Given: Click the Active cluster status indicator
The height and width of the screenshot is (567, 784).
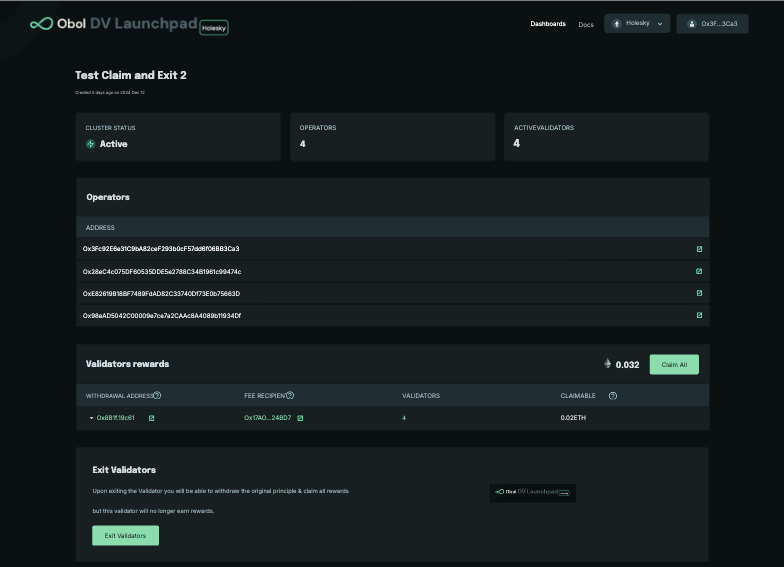Looking at the screenshot, I should point(107,144).
